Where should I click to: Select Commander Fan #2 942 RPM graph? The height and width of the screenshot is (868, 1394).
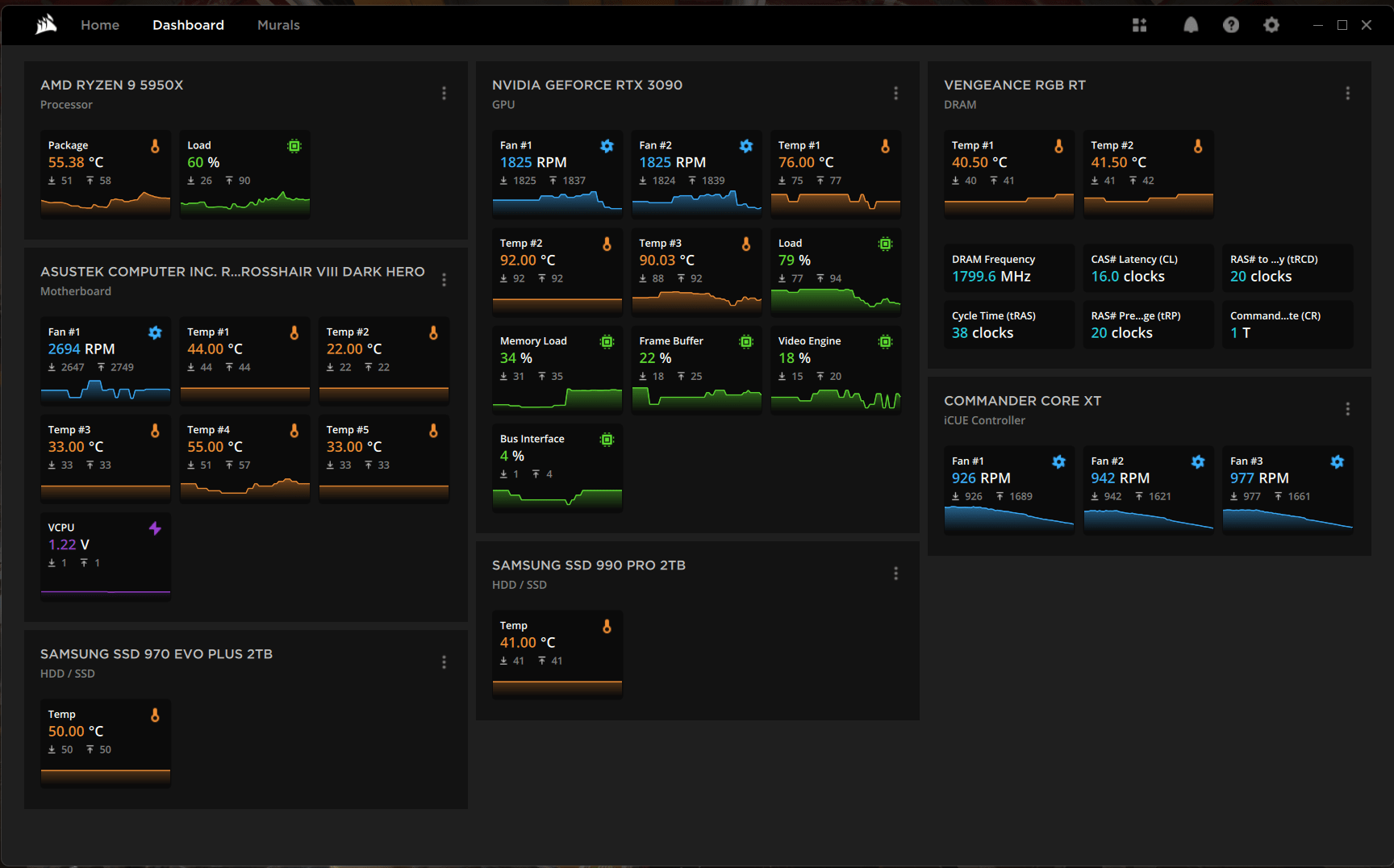tap(1148, 520)
